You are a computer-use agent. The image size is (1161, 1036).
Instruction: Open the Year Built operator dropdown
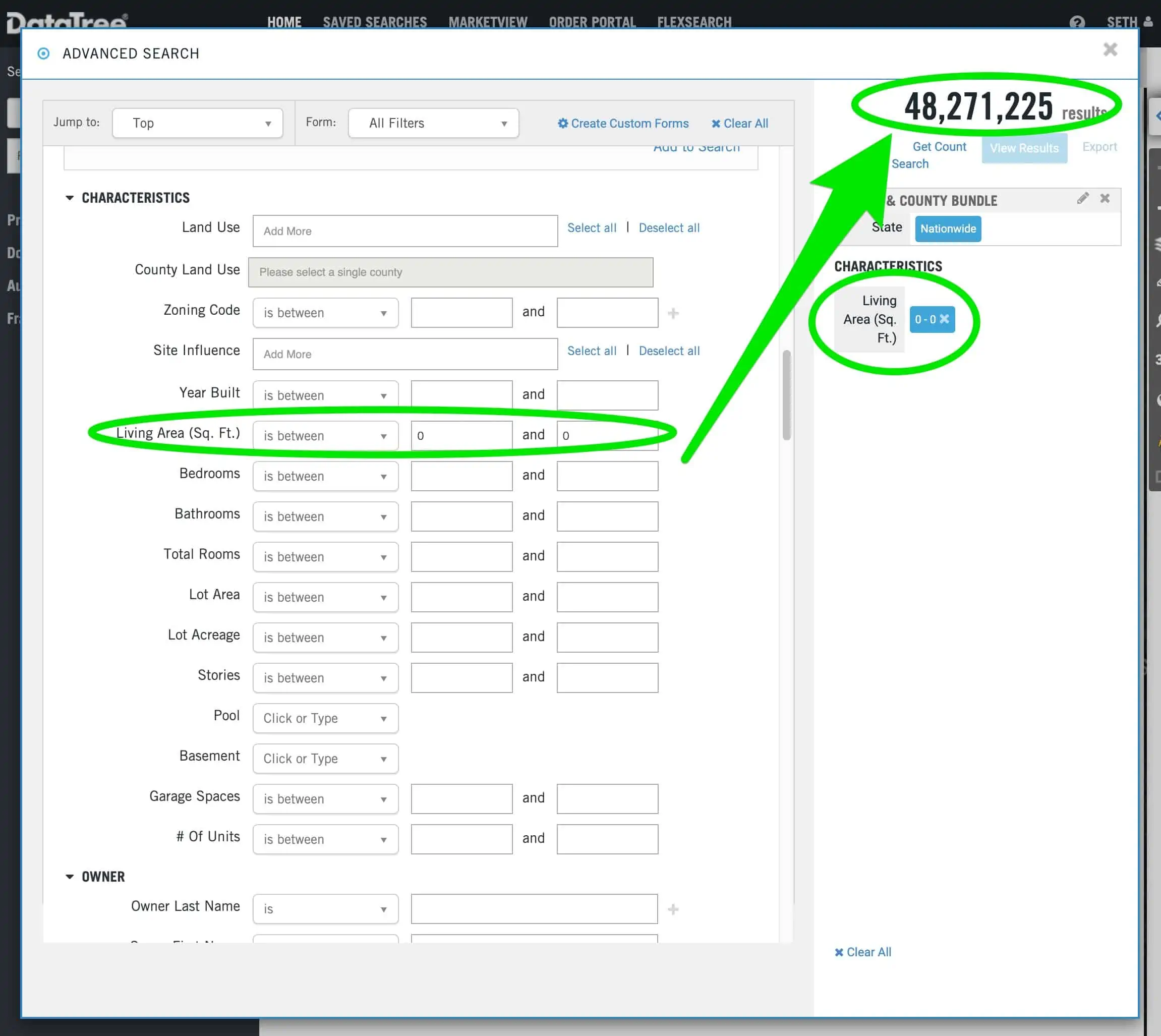click(x=325, y=395)
